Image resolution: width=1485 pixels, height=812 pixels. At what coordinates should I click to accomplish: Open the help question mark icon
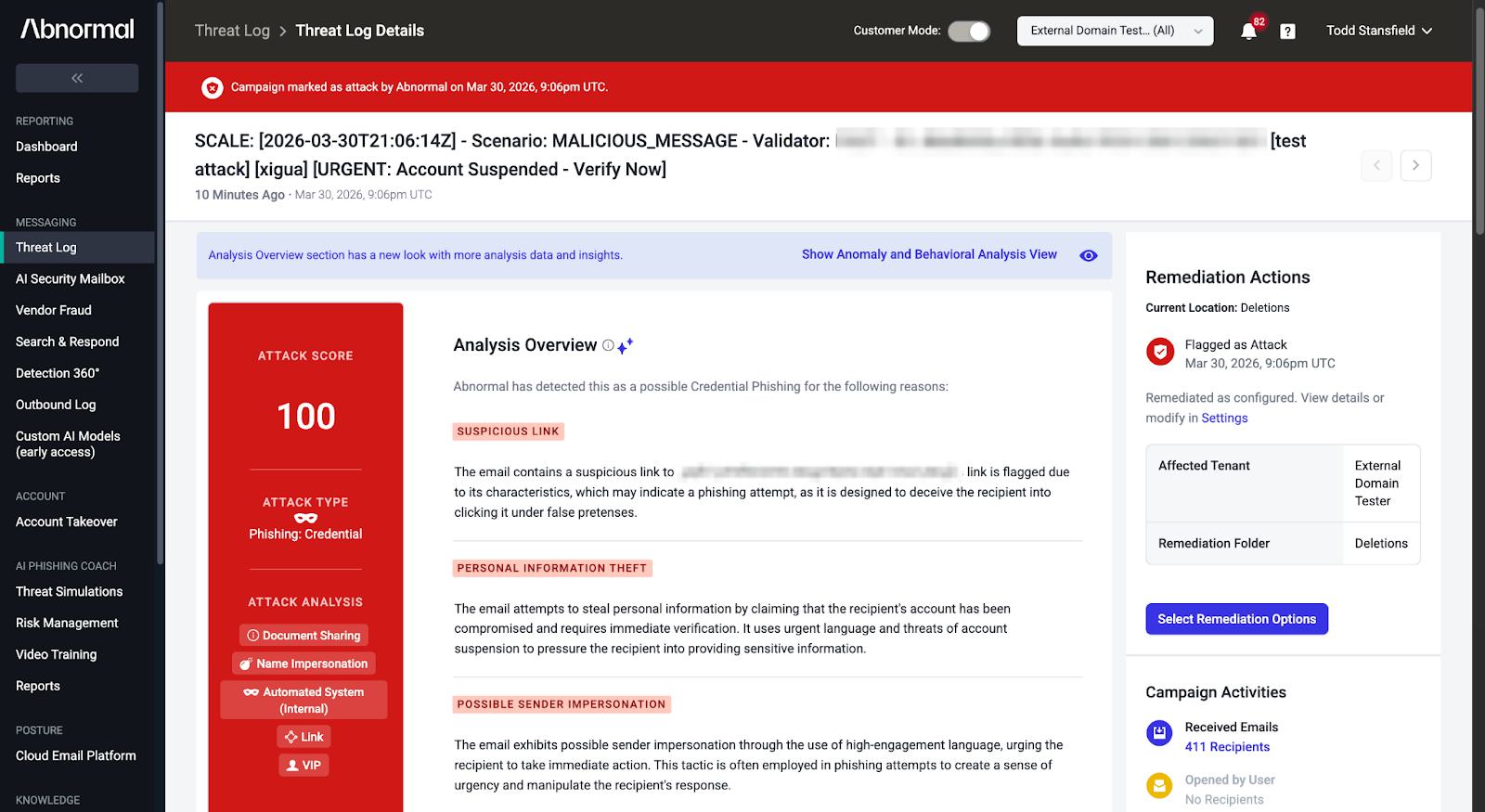coord(1287,31)
